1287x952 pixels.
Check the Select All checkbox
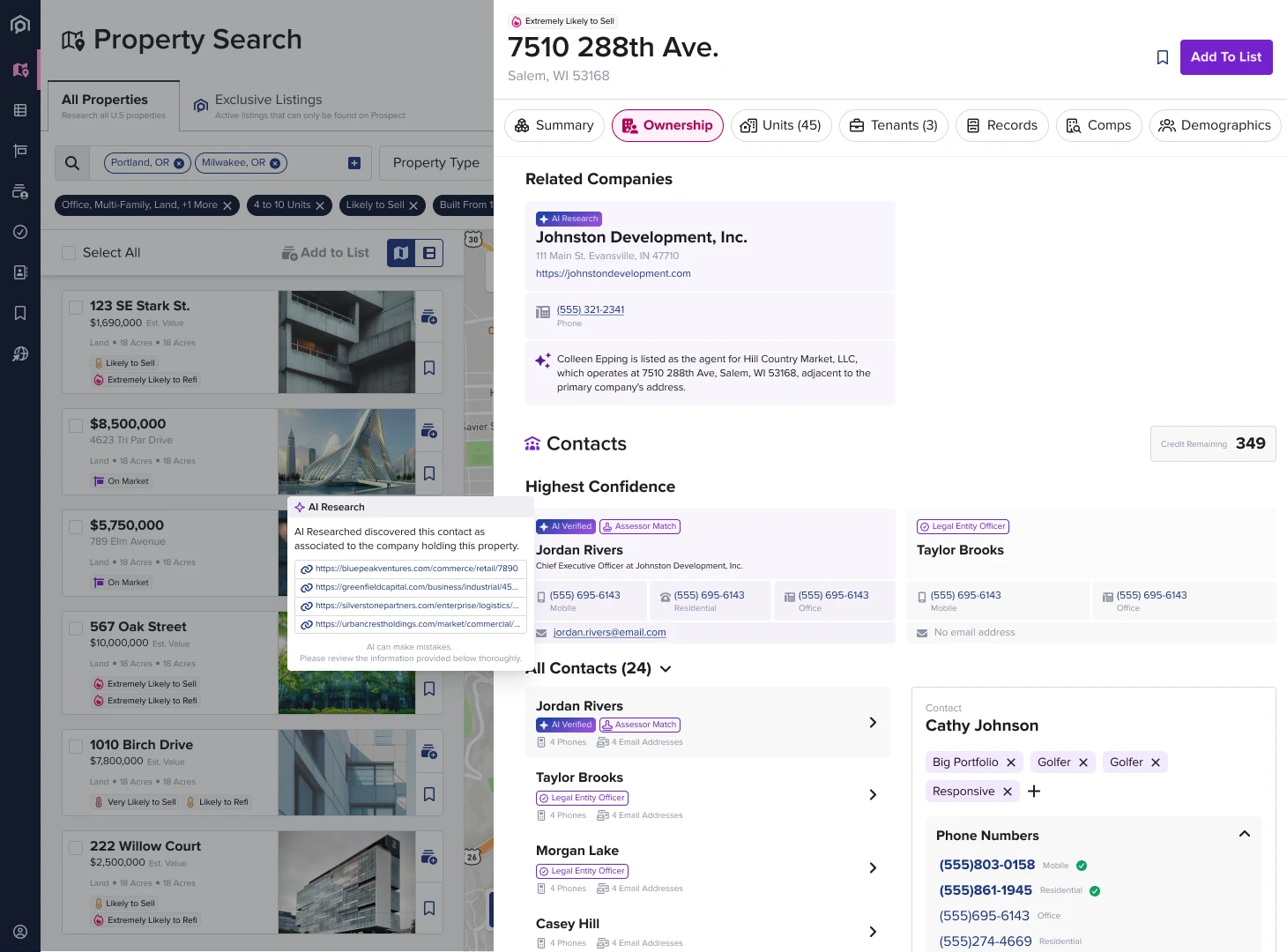pyautogui.click(x=69, y=253)
